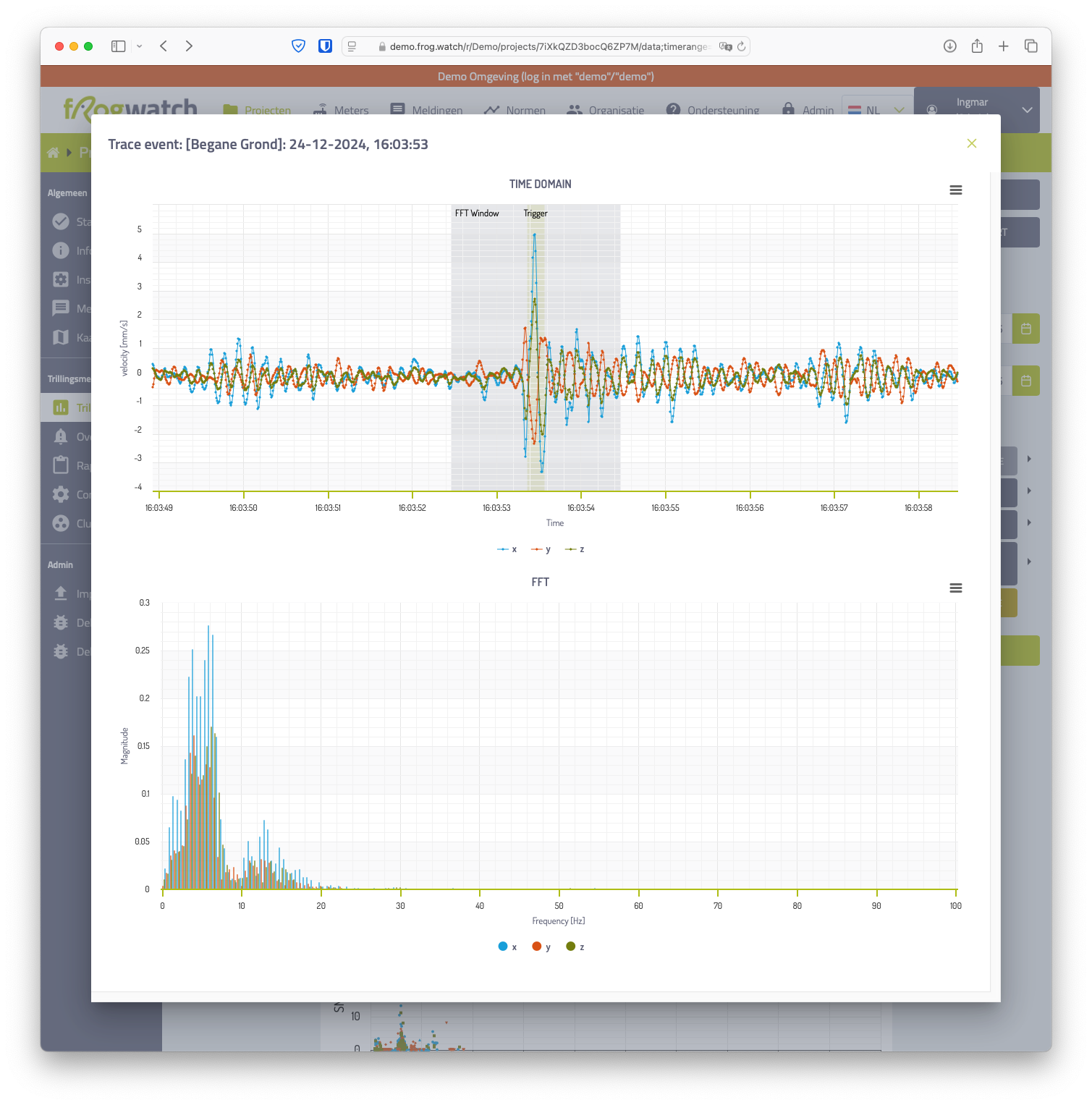Image resolution: width=1092 pixels, height=1105 pixels.
Task: Click the Safari sidebar toggle icon
Action: (x=119, y=46)
